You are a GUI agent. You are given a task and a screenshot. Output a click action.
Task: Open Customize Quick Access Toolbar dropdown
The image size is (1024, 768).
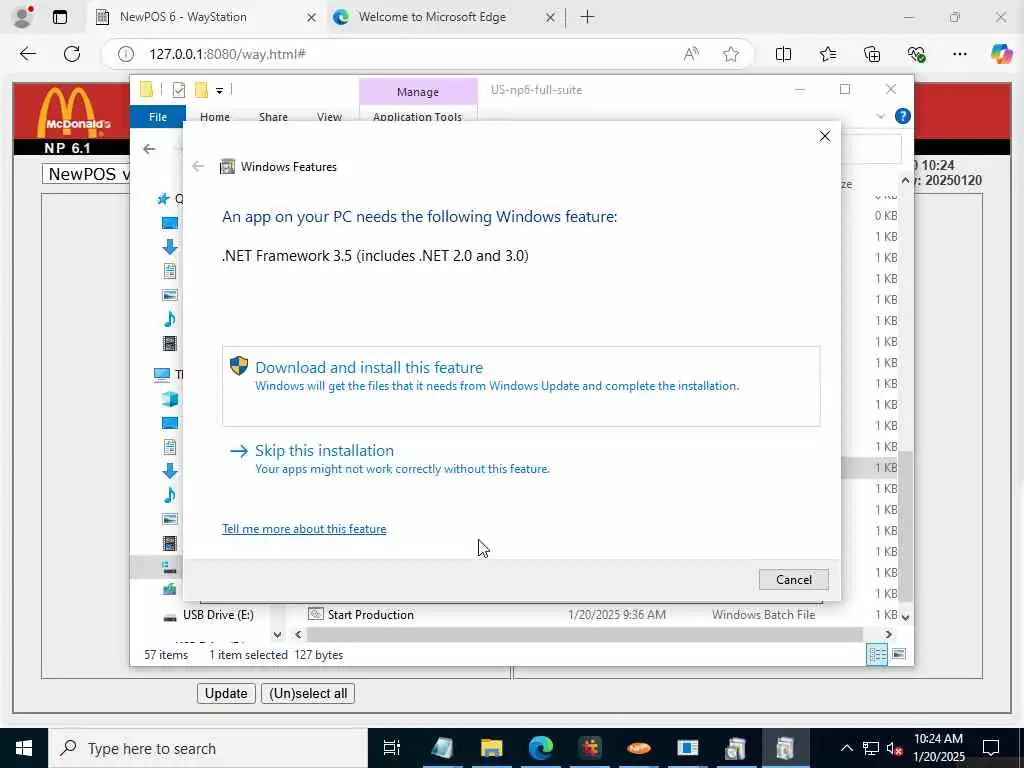tap(219, 91)
